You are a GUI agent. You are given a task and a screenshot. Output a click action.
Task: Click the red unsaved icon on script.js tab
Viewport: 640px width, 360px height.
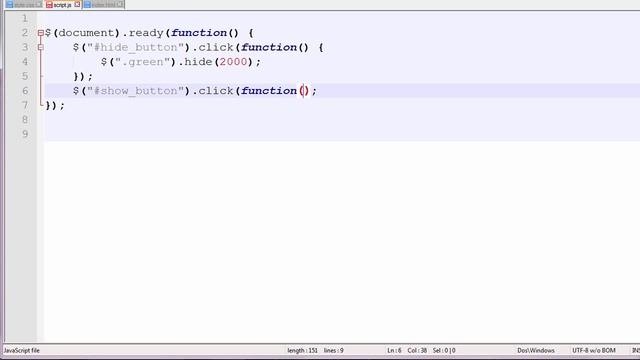49,5
